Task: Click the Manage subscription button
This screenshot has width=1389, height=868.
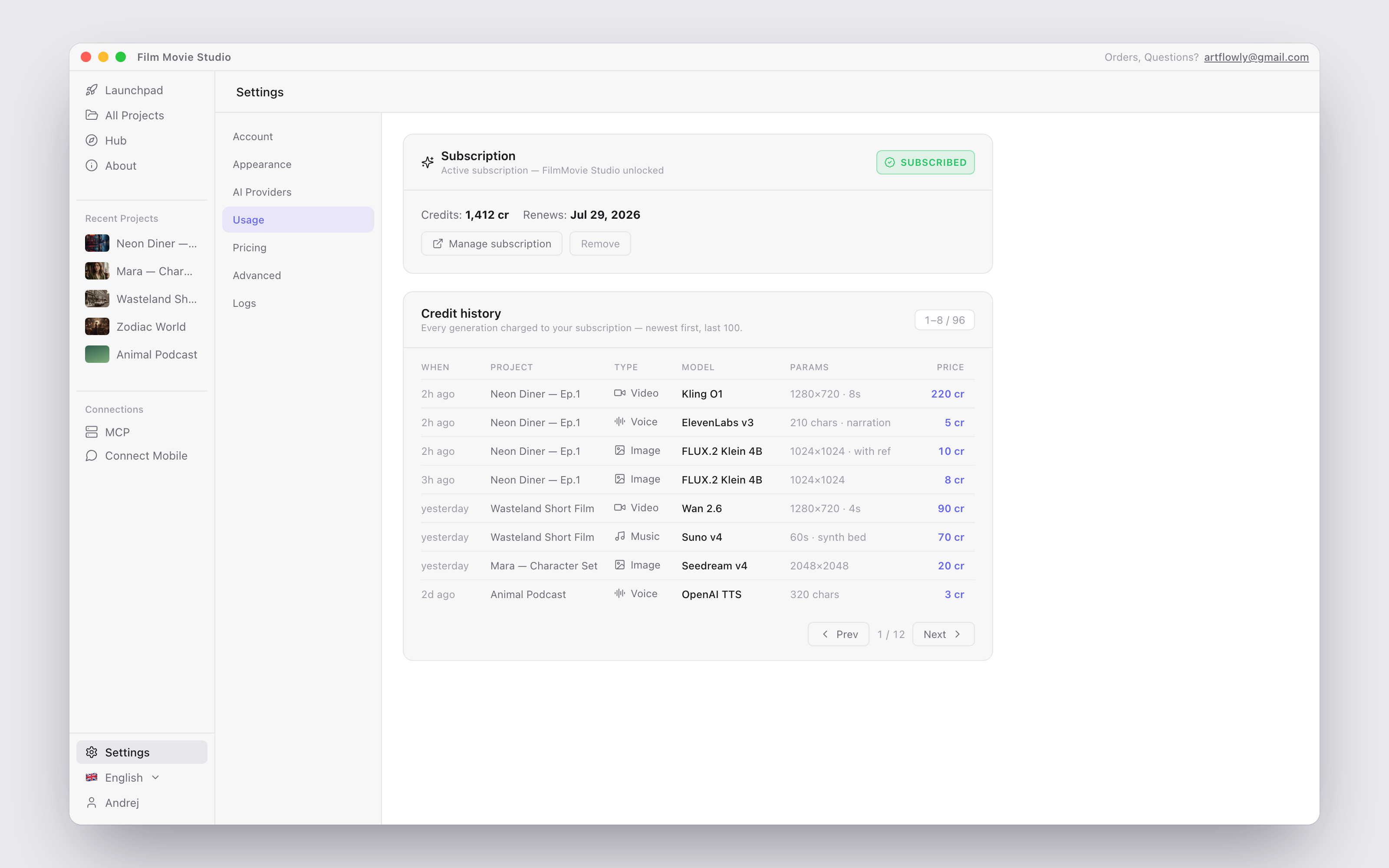Action: coord(491,243)
